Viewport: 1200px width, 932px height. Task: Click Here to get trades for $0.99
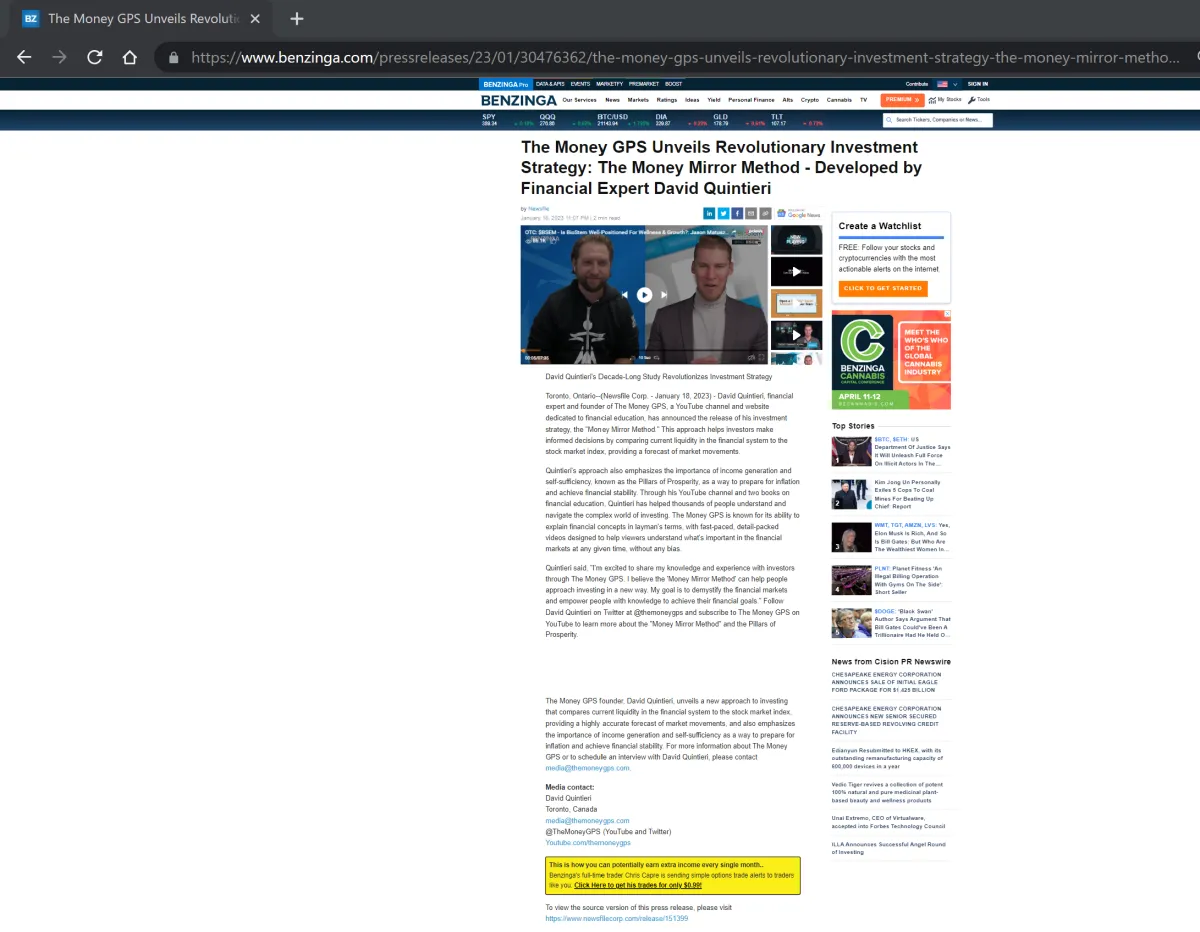(x=638, y=885)
